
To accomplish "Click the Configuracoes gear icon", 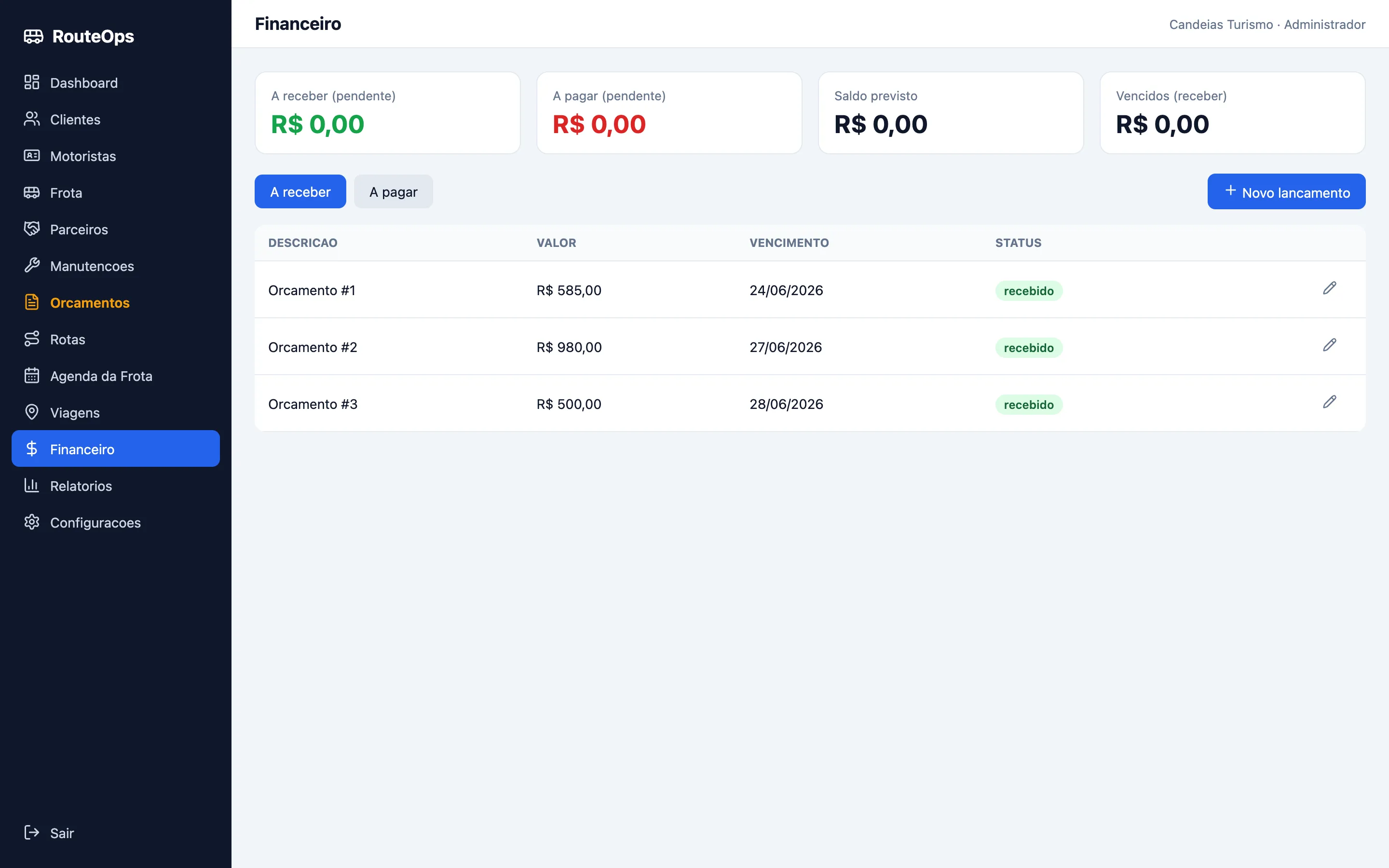I will click(x=31, y=522).
